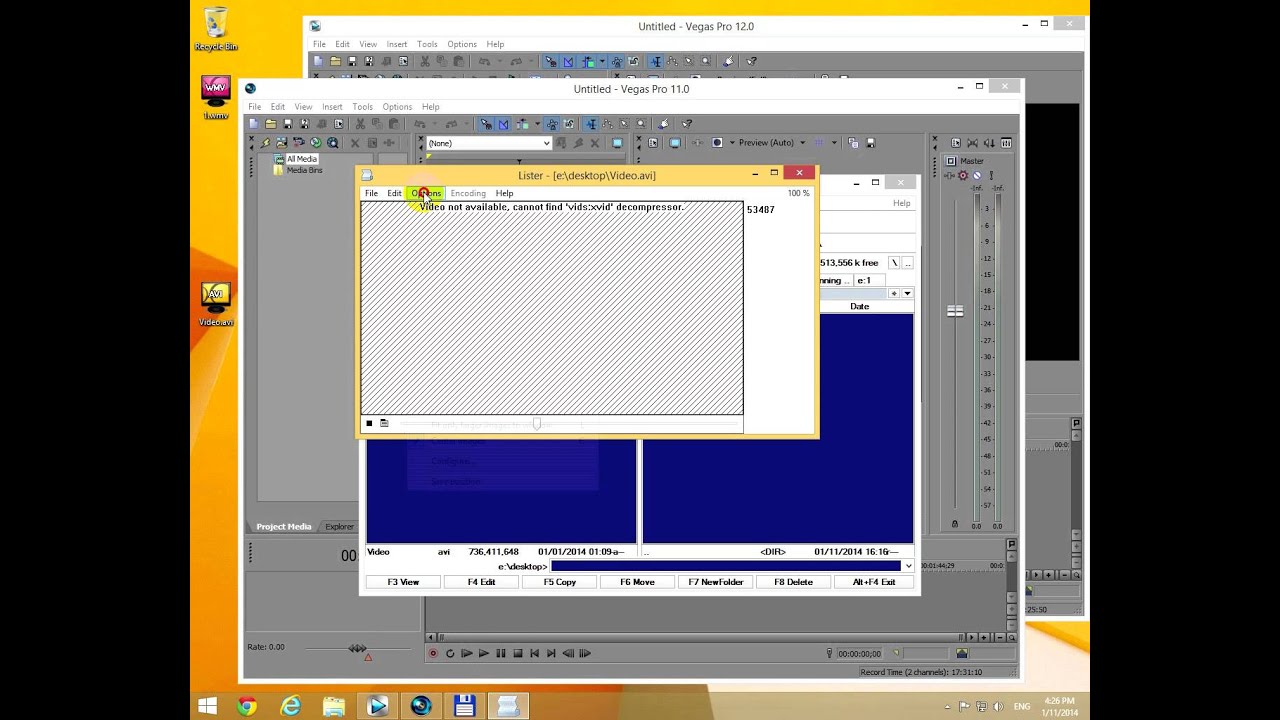Viewport: 1280px width, 720px height.
Task: Click Import Media icon in Project Media toolbar
Action: (281, 143)
